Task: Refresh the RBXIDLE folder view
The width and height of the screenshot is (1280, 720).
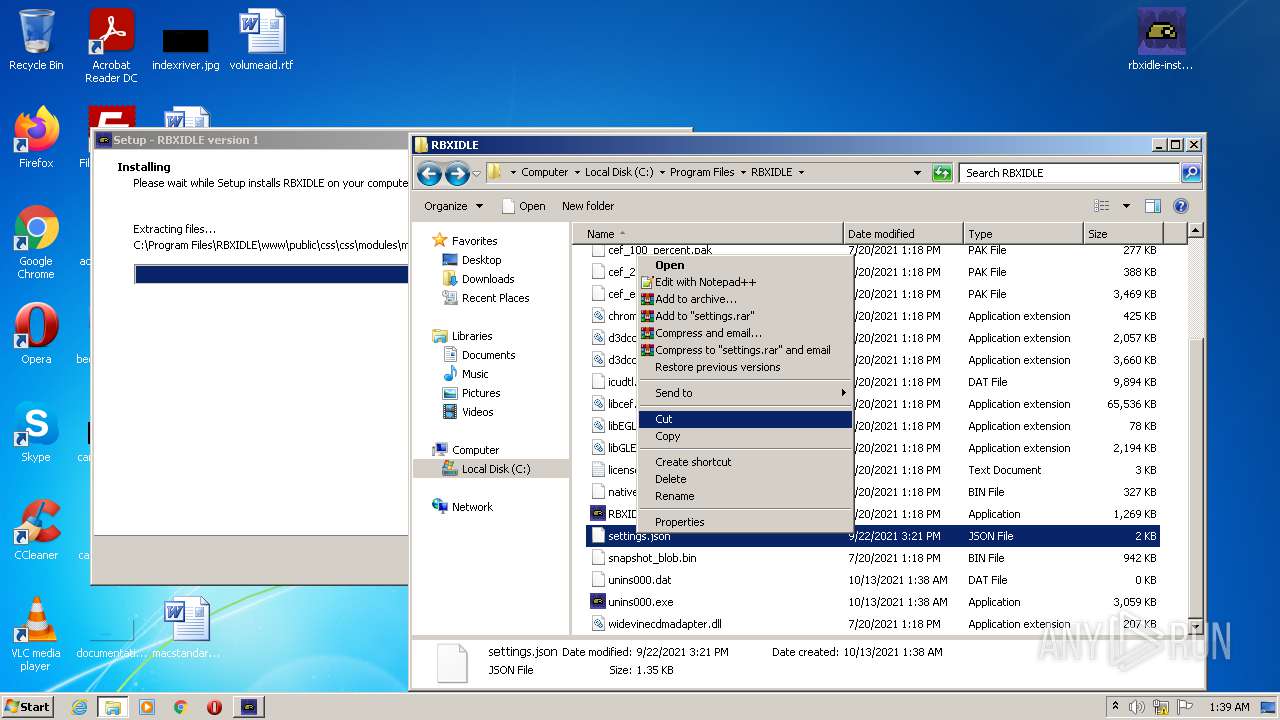Action: tap(941, 172)
